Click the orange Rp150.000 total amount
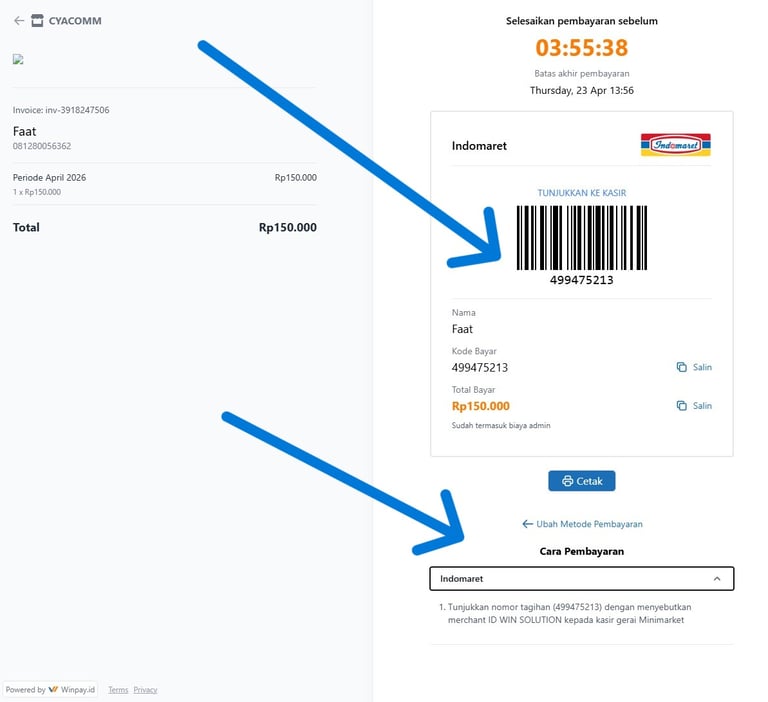 (480, 406)
